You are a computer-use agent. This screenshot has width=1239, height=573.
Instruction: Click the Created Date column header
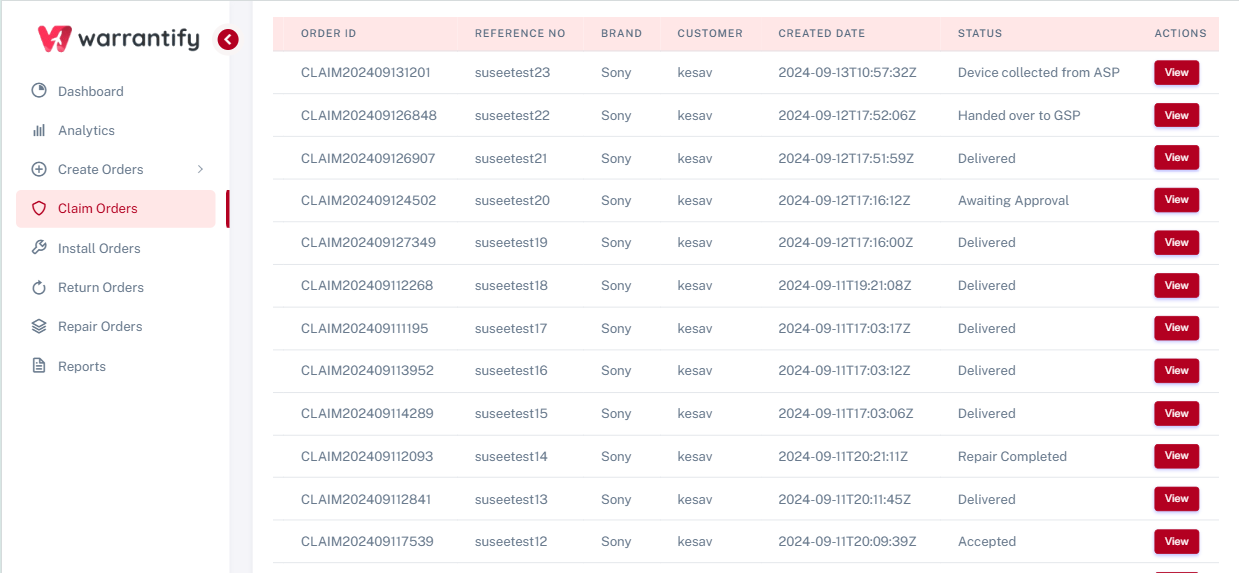(821, 33)
